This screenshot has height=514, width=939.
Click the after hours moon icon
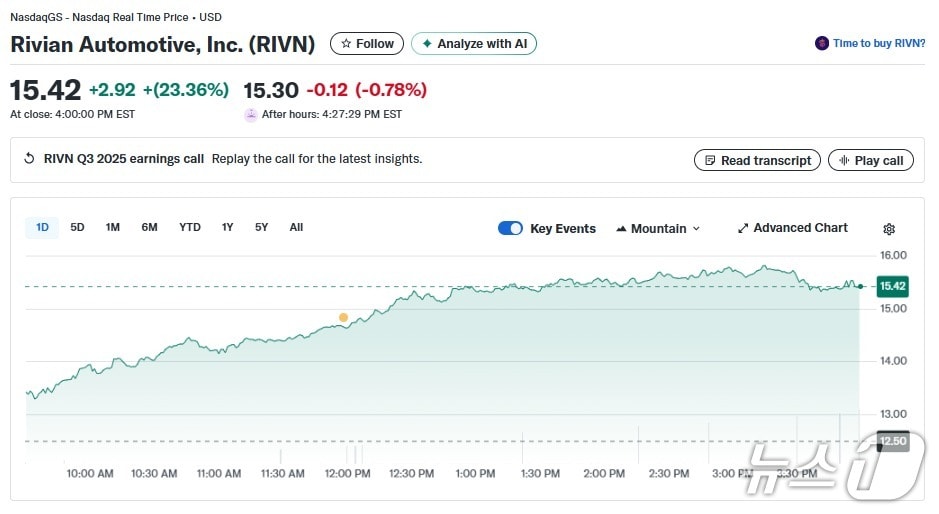(x=251, y=114)
